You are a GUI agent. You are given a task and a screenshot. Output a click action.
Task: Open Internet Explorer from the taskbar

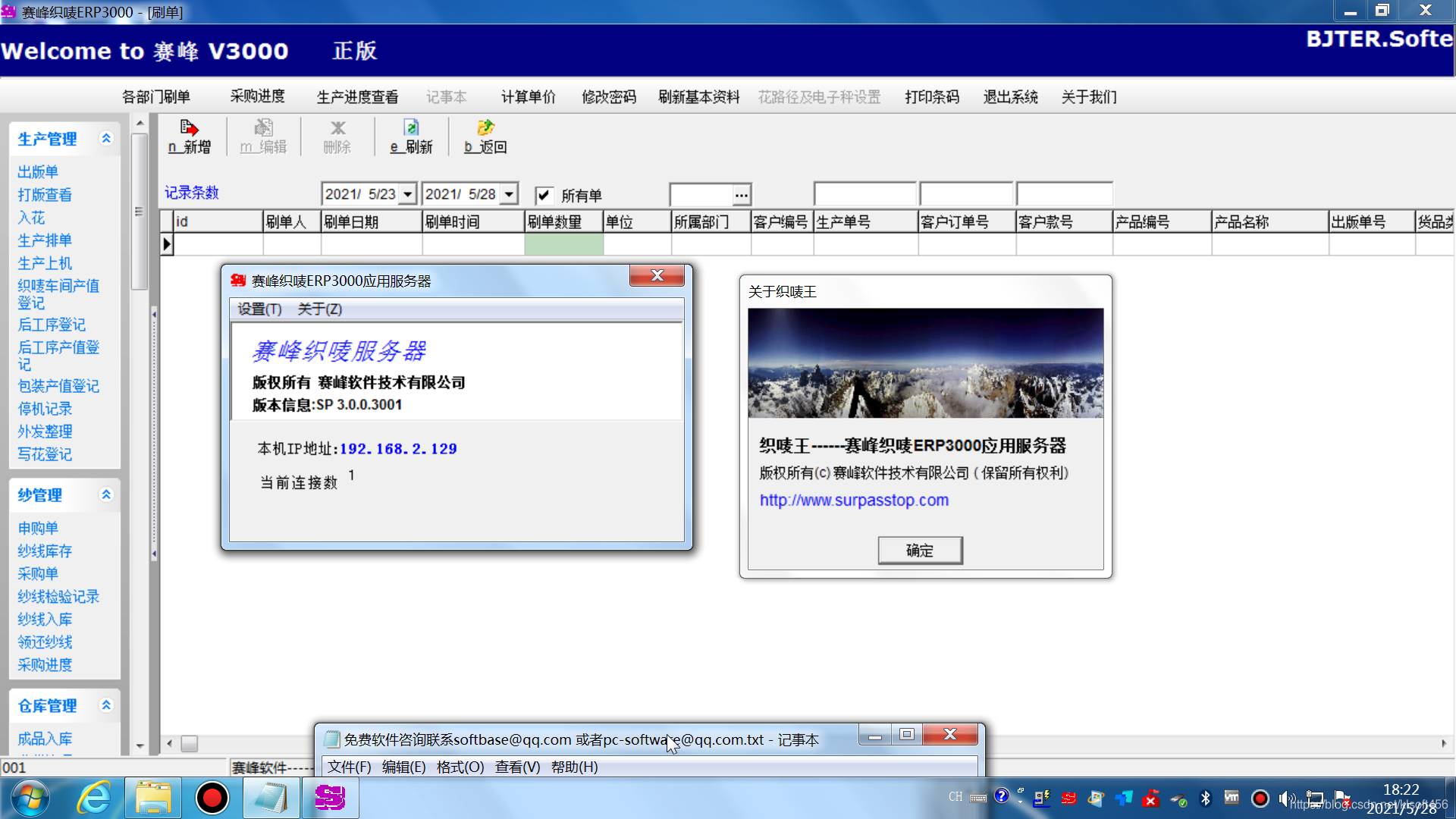[94, 798]
